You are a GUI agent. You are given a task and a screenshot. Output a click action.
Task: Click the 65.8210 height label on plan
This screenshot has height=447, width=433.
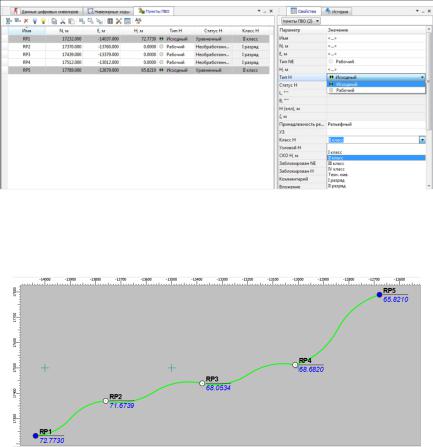point(396,300)
